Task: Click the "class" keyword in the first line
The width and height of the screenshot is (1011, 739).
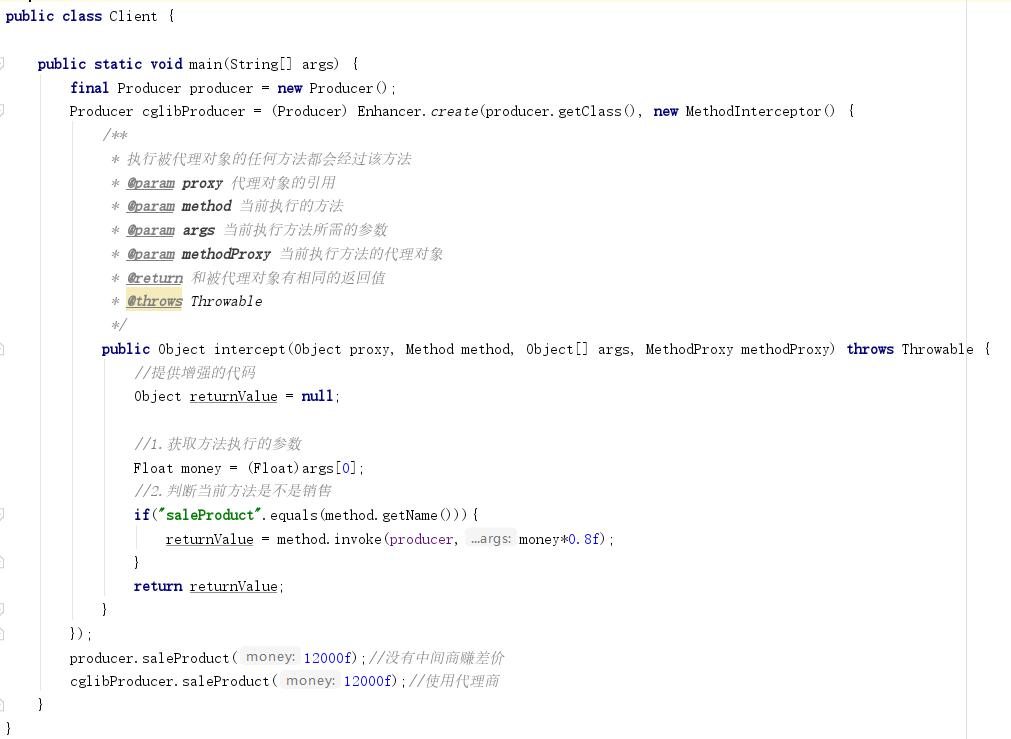Action: (82, 16)
